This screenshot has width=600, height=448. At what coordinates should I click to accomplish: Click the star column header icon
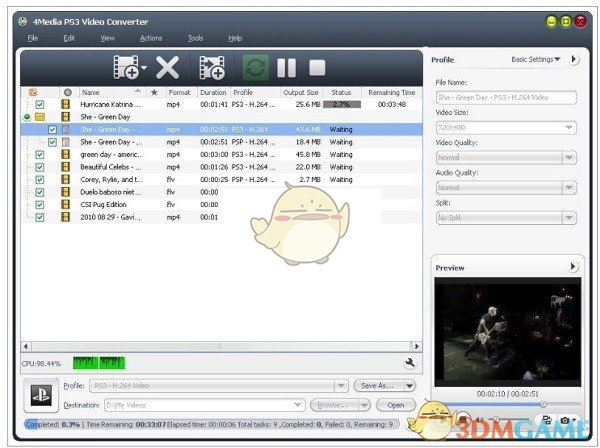[x=154, y=92]
